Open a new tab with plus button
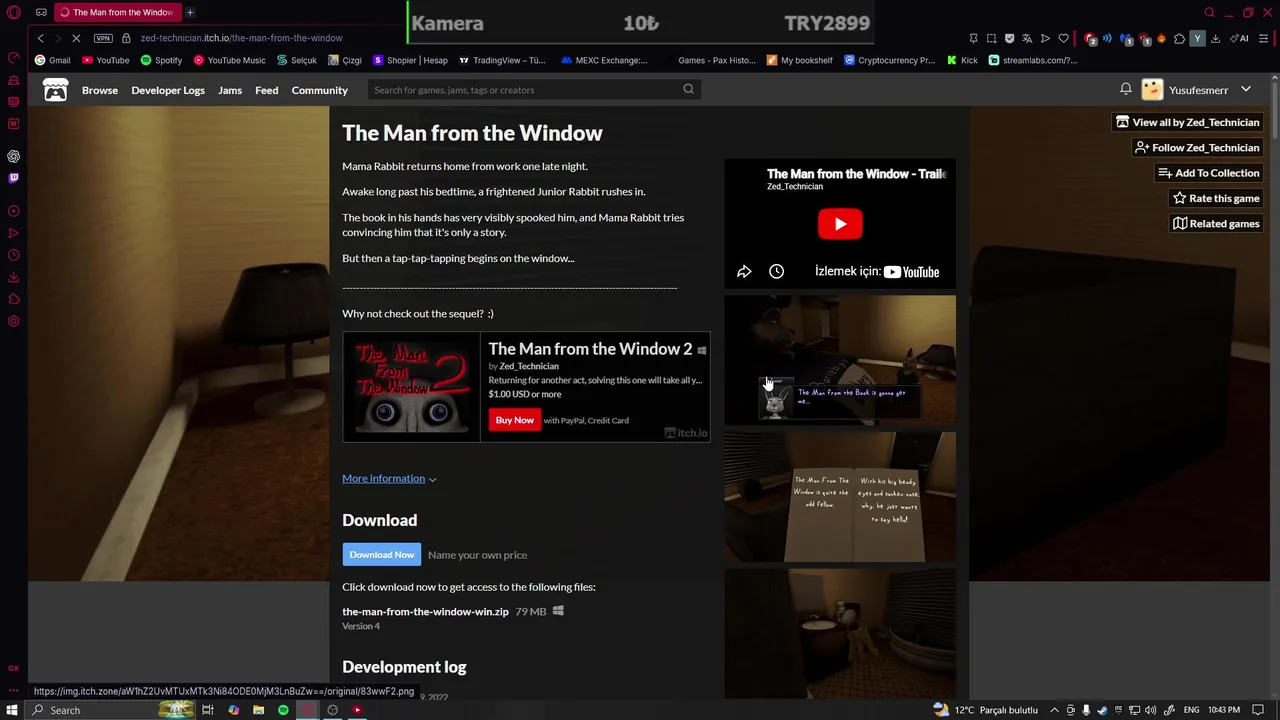This screenshot has height=720, width=1280. click(x=190, y=12)
